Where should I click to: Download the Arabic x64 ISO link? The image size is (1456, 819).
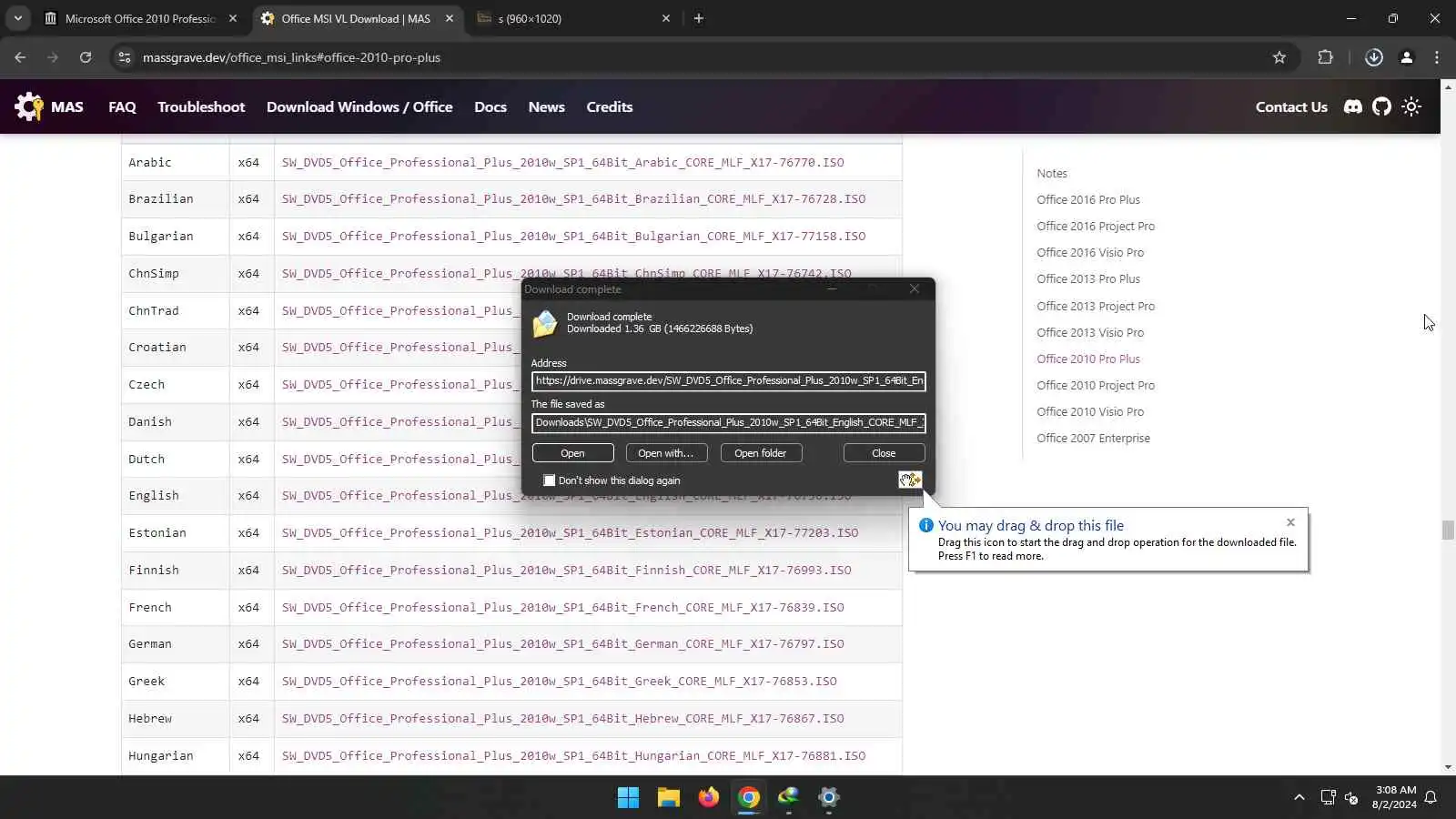[562, 163]
